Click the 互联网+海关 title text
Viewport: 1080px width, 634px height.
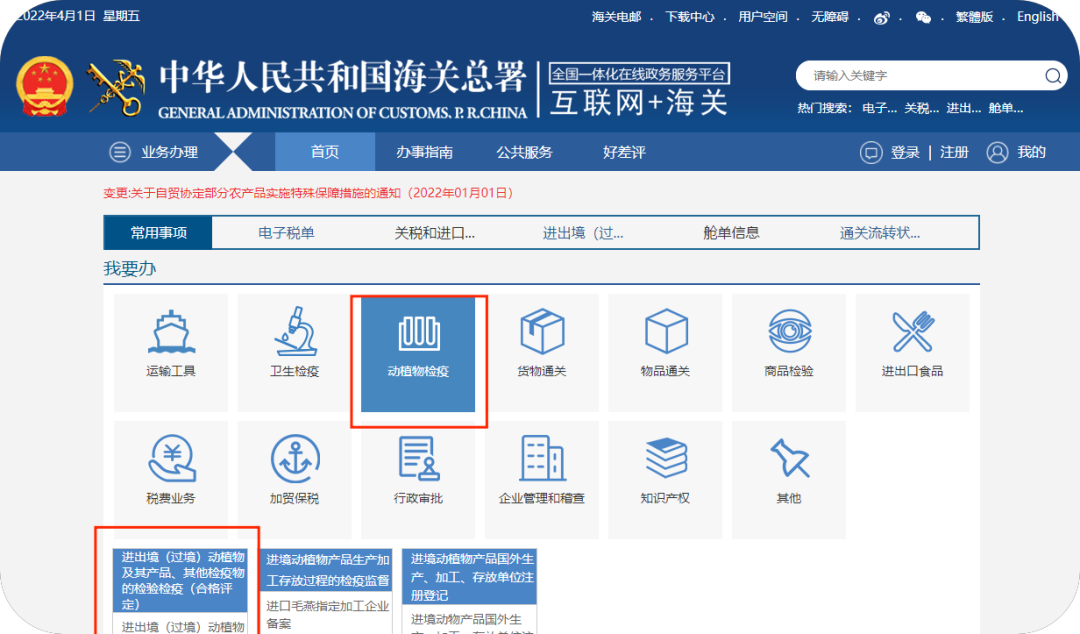639,103
